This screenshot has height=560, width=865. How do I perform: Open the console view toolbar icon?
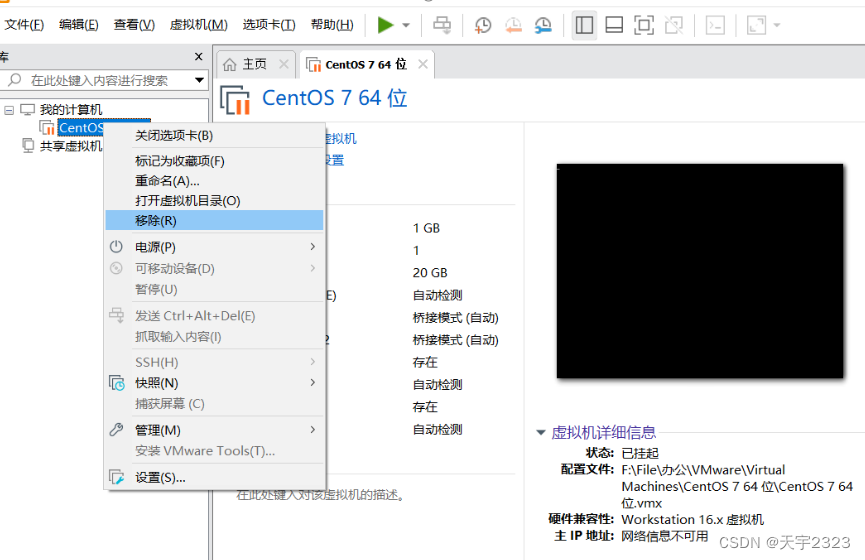tap(715, 25)
